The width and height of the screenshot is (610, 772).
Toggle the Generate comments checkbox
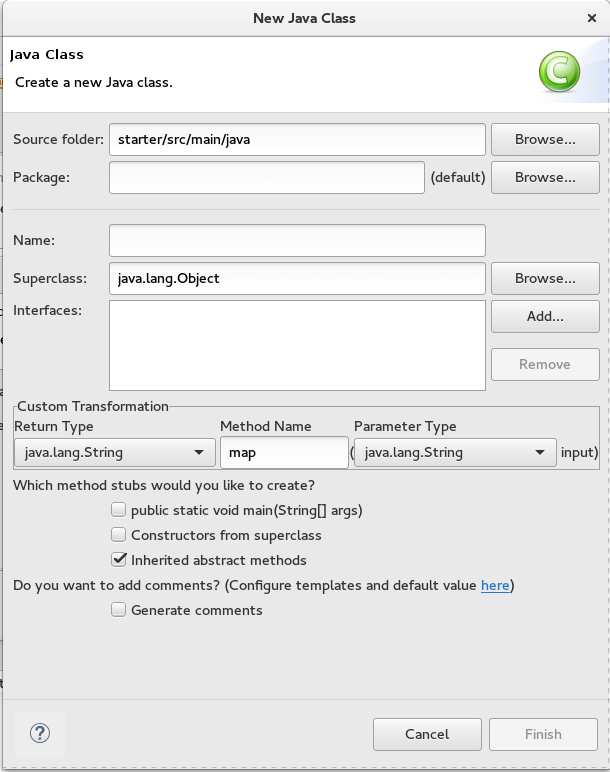[x=119, y=610]
